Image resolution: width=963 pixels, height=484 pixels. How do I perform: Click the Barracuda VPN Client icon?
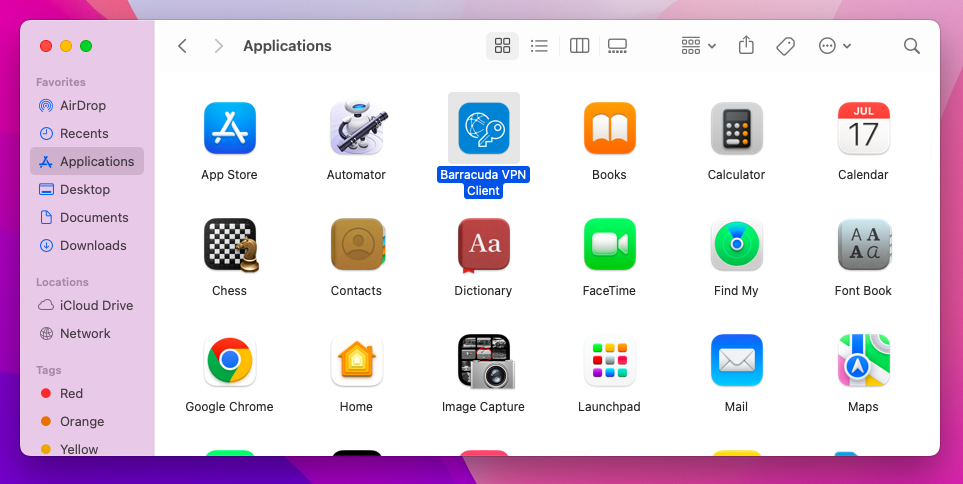pyautogui.click(x=484, y=128)
